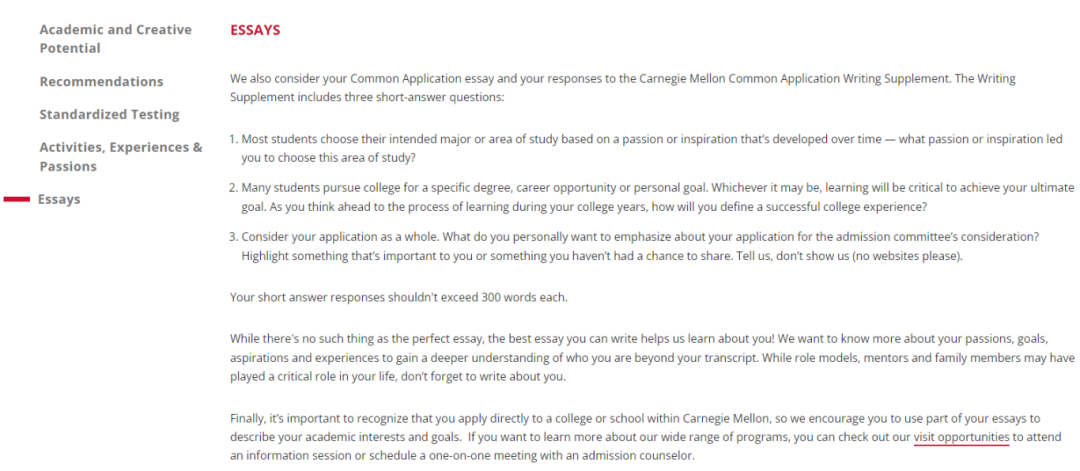The width and height of the screenshot is (1080, 471).
Task: Click the list number 2 marker
Action: 233,188
